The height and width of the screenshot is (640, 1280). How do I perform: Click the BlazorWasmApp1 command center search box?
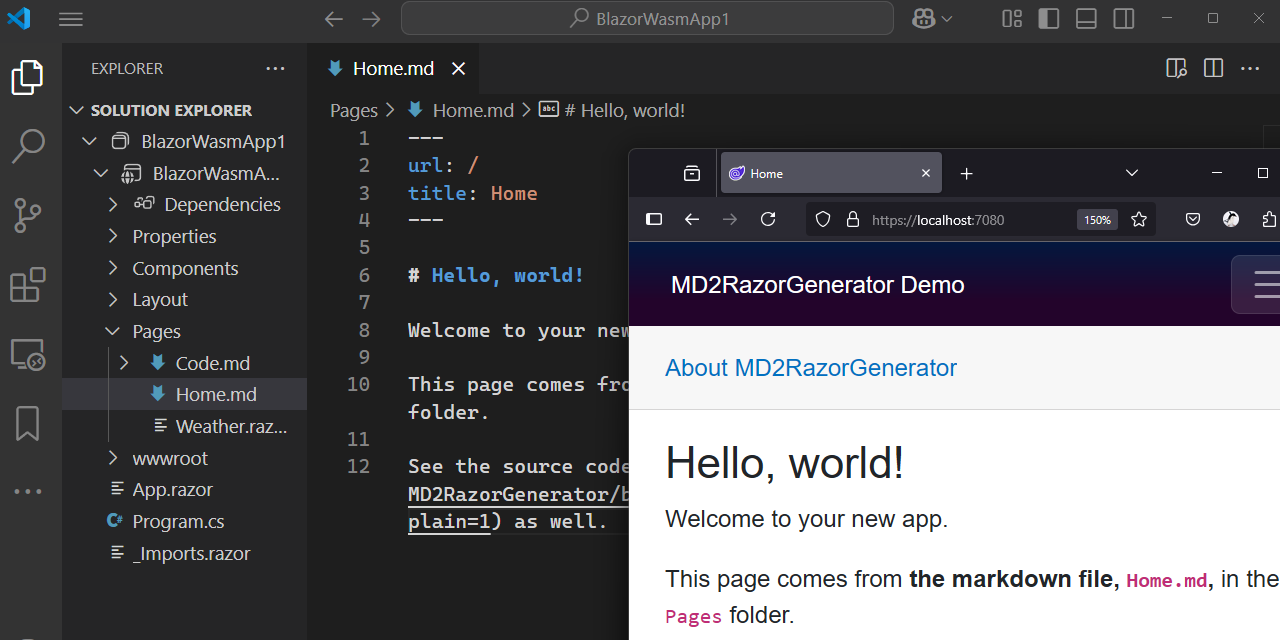click(x=647, y=19)
